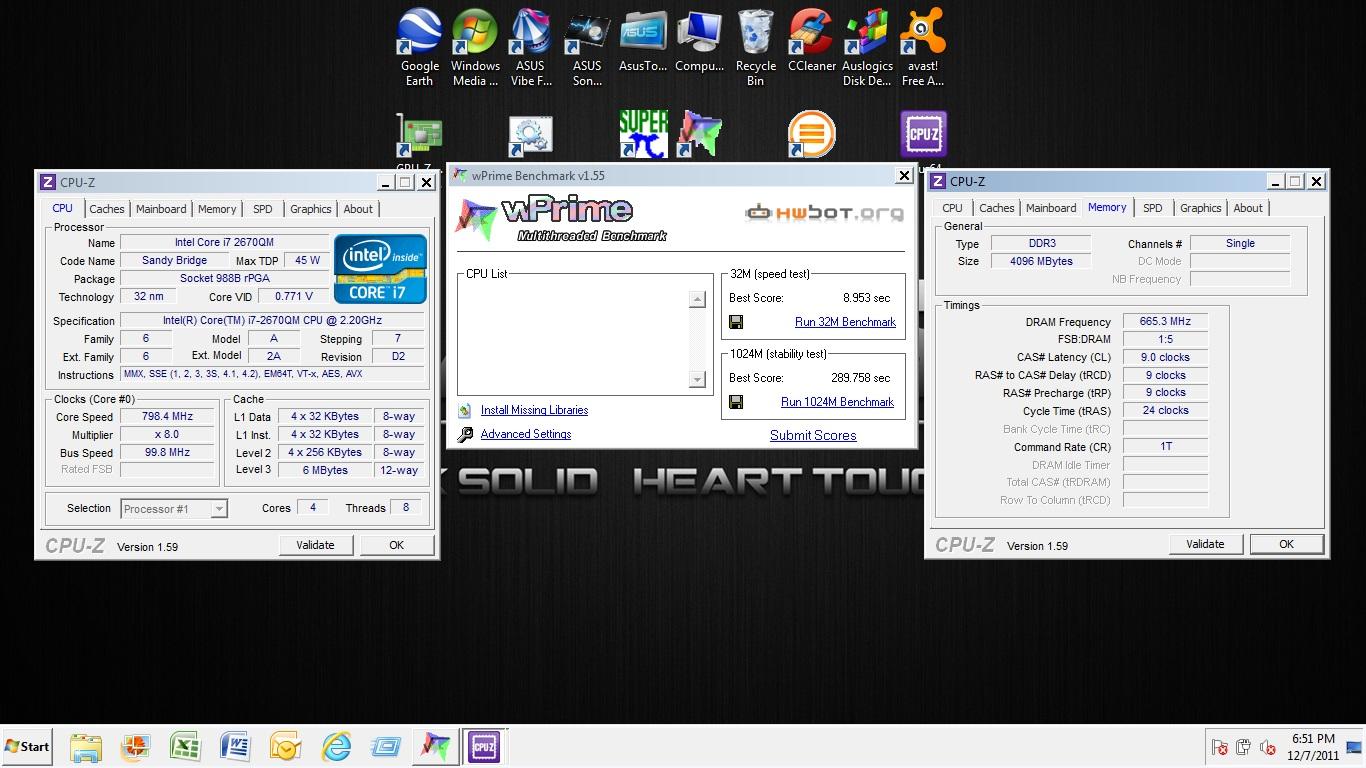
Task: Open About tab in left CPU-Z window
Action: pos(358,209)
